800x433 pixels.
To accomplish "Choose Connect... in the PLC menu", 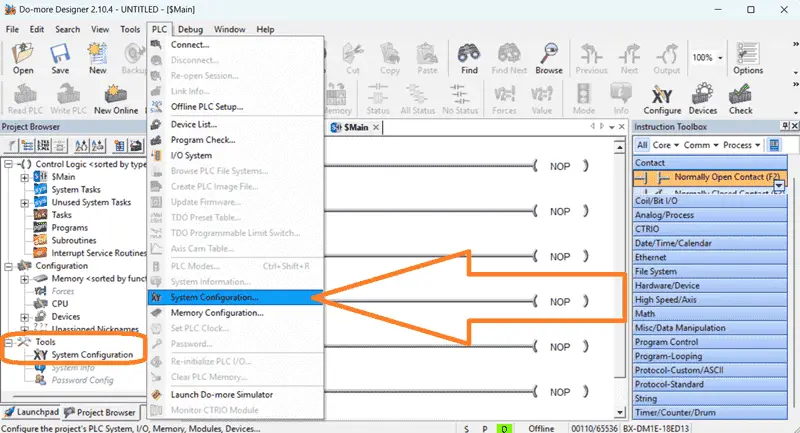I will 235,45.
